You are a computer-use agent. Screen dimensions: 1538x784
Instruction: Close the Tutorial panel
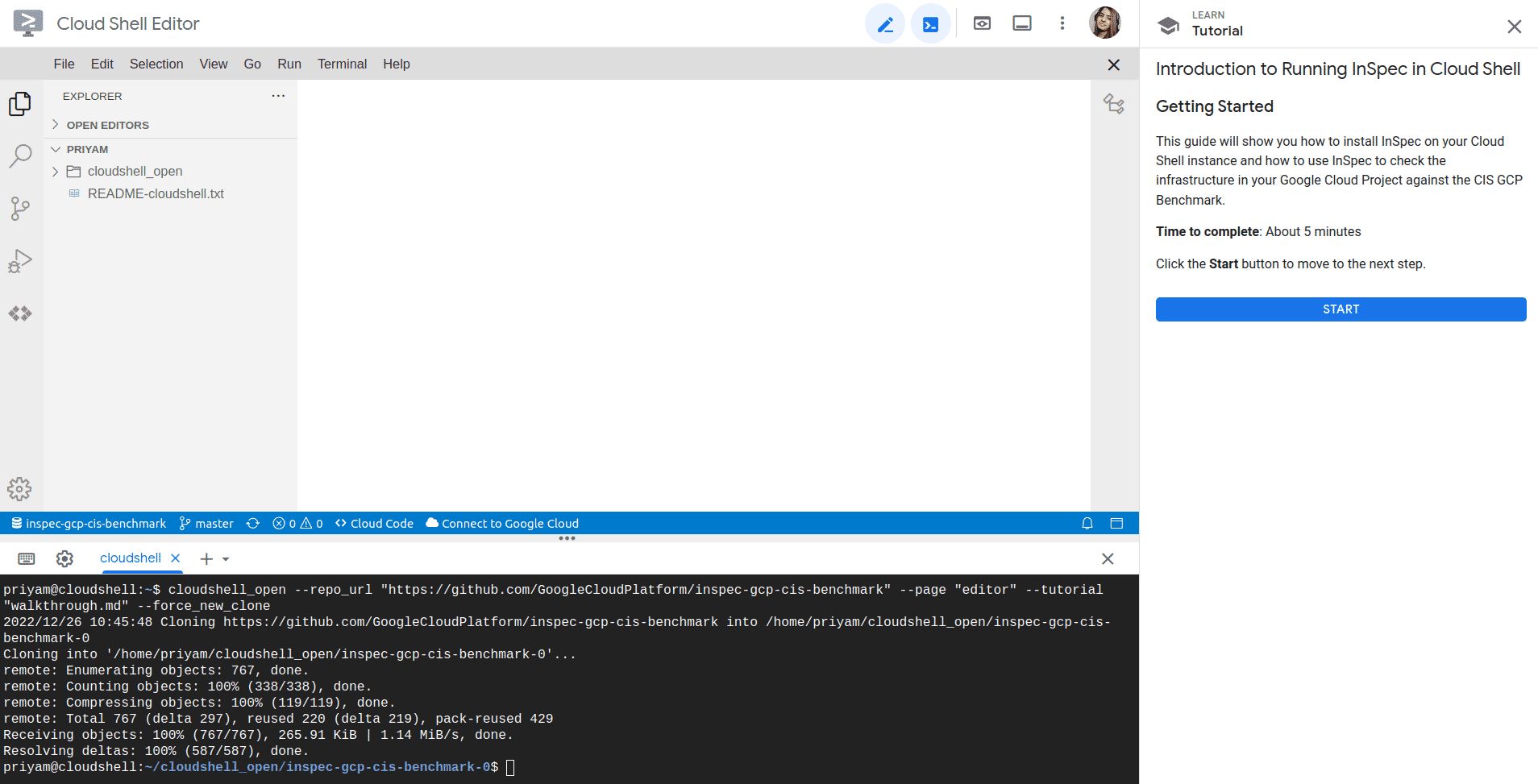1515,27
